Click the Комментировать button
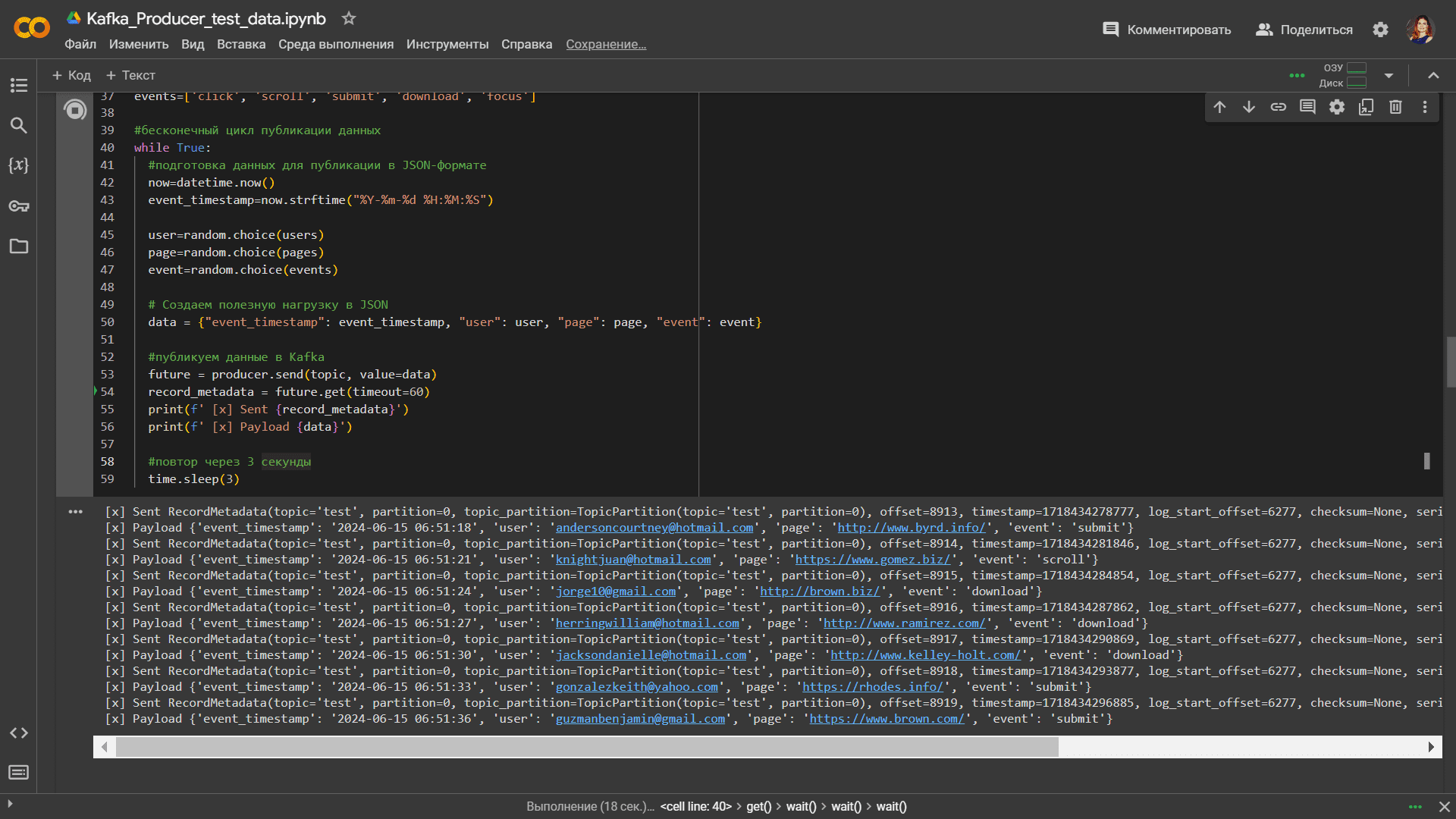 [1166, 30]
